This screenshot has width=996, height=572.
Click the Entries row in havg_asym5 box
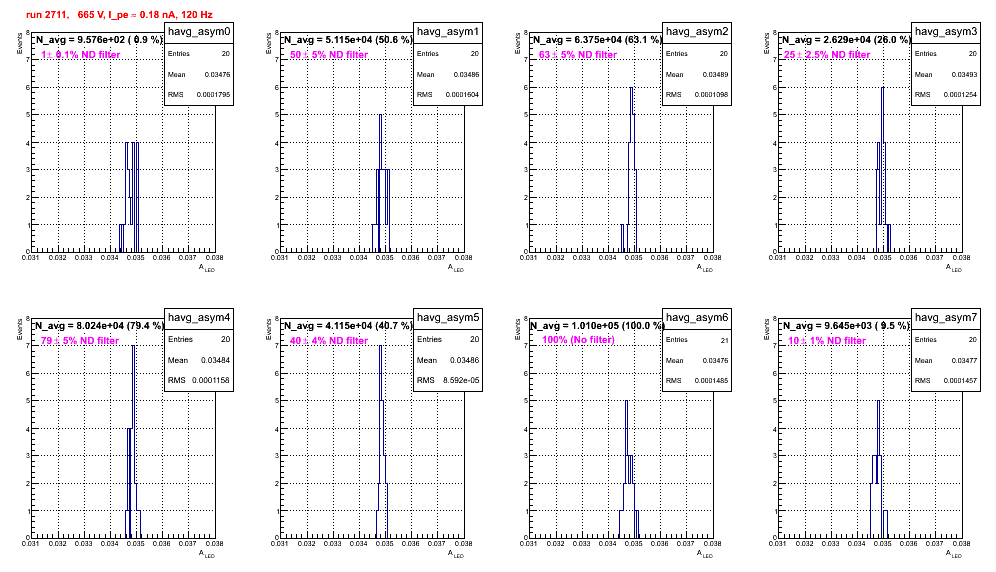[x=448, y=339]
